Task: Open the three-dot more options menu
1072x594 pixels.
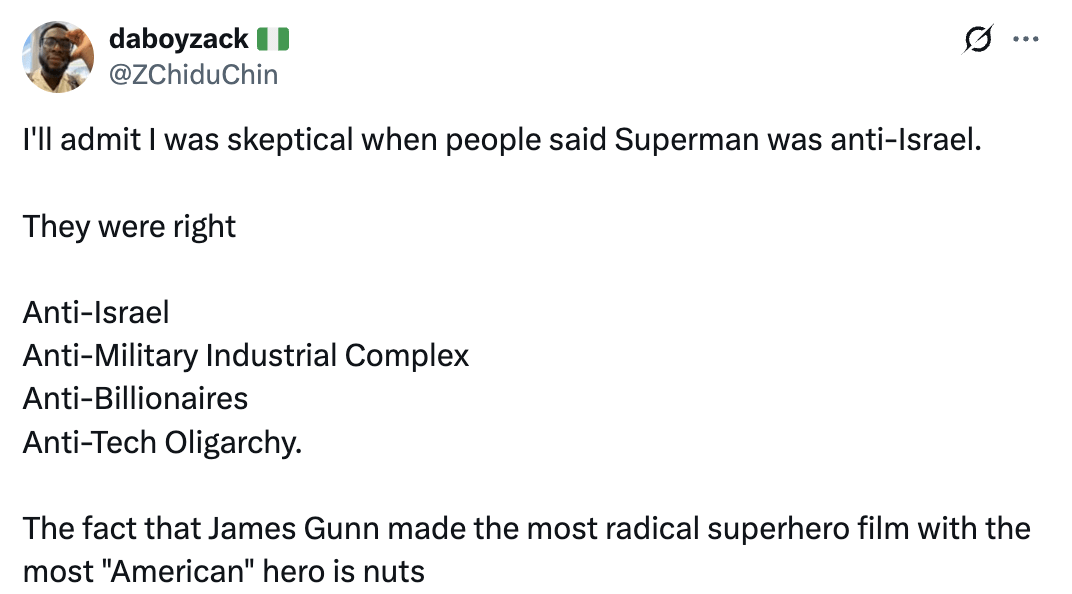Action: [x=1026, y=40]
